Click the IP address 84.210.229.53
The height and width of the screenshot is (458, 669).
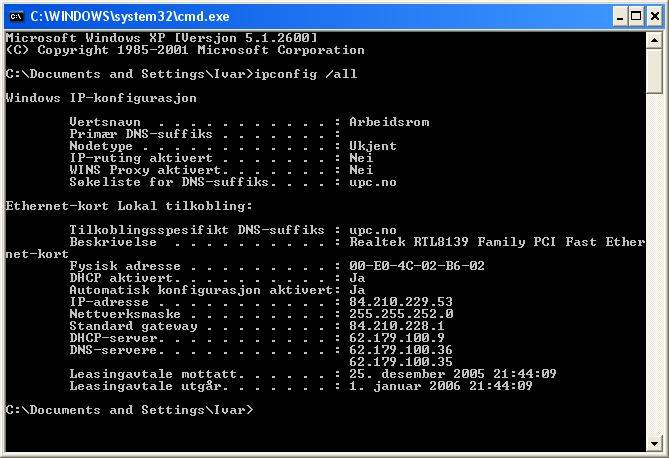pyautogui.click(x=401, y=302)
